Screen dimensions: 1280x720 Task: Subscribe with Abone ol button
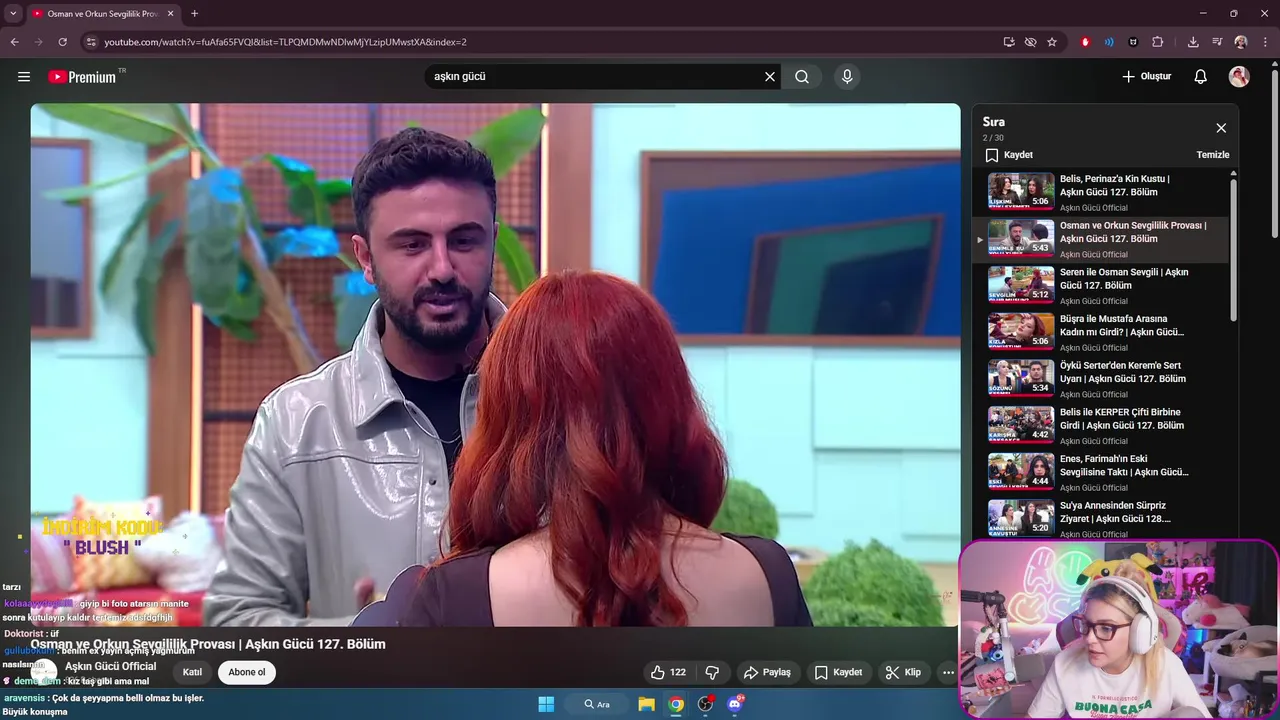coord(247,672)
